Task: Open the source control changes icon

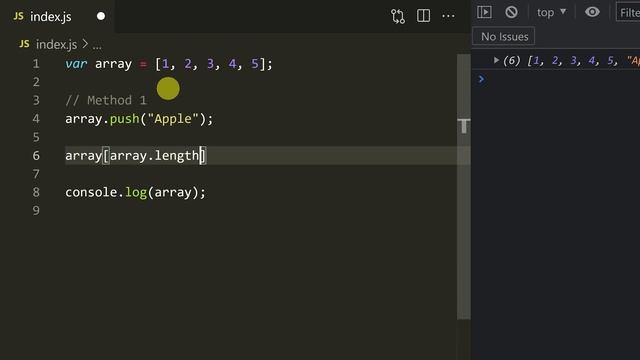Action: point(398,16)
